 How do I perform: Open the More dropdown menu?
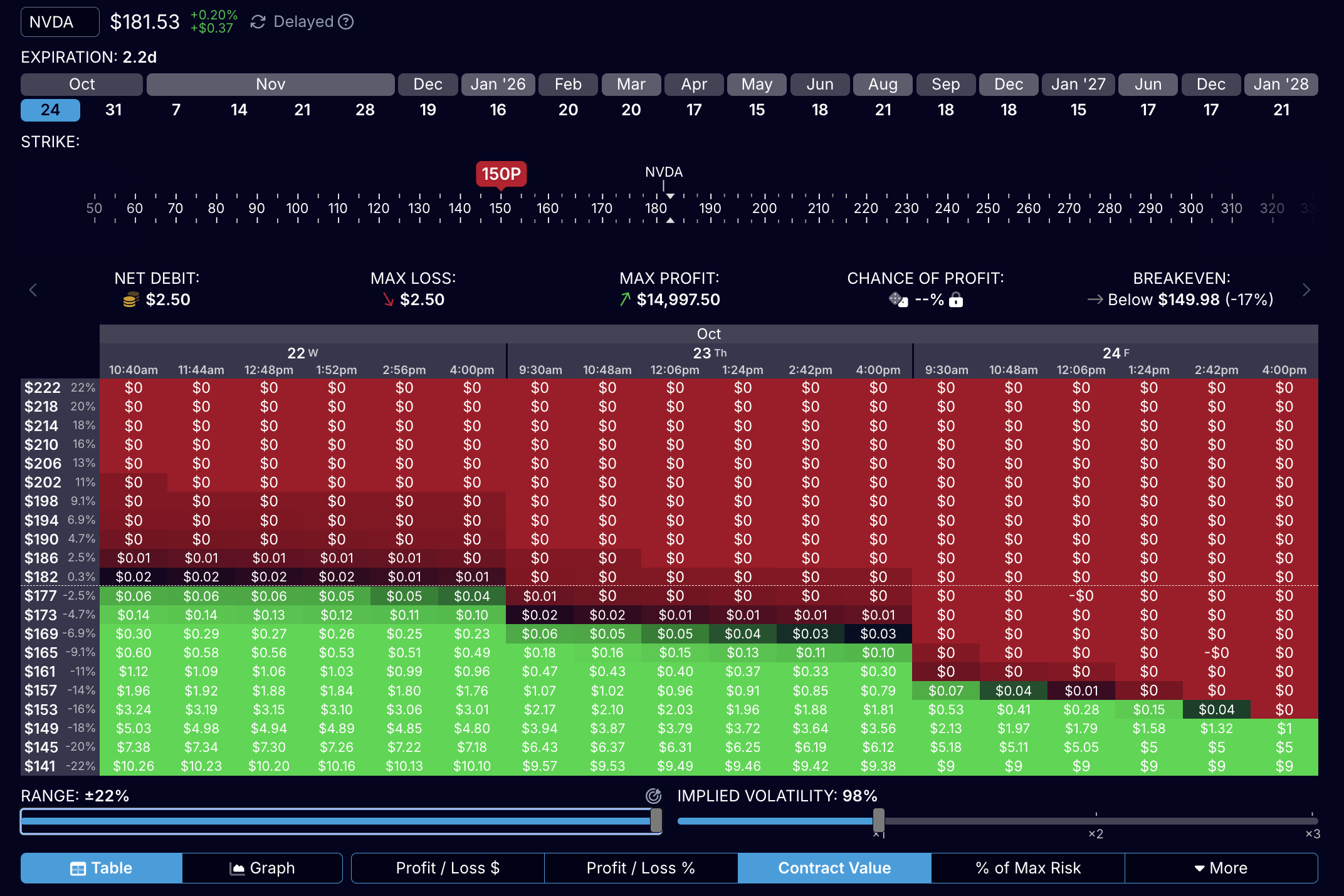point(1221,868)
